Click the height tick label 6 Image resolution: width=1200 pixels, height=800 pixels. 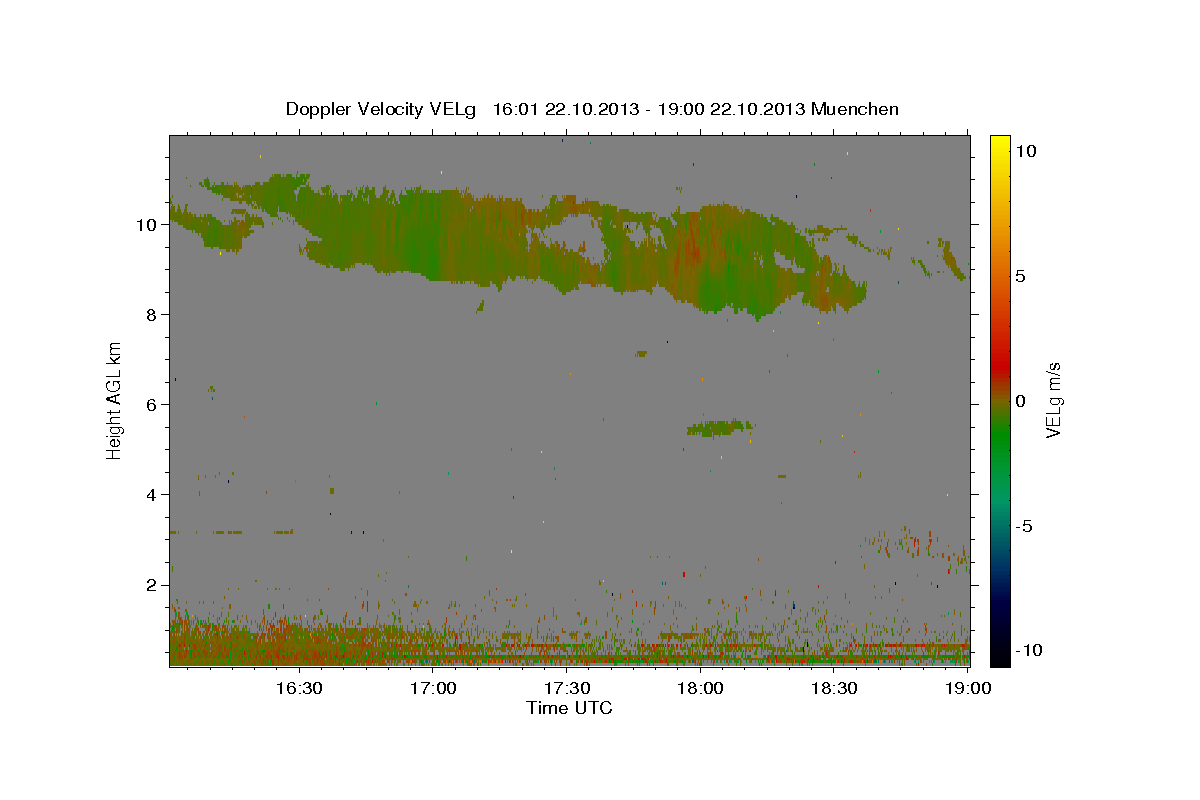click(152, 405)
